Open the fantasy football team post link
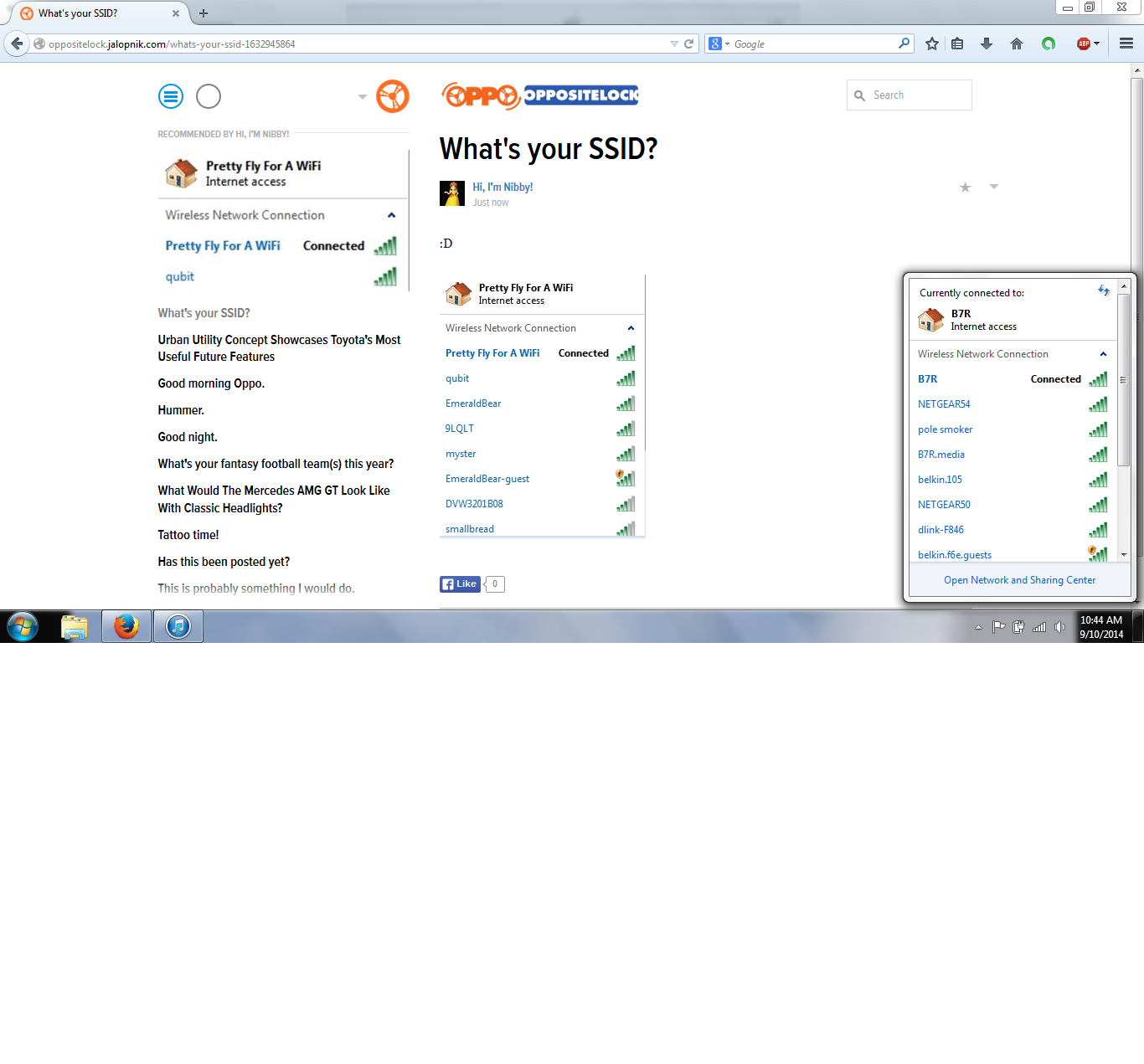 pyautogui.click(x=276, y=464)
